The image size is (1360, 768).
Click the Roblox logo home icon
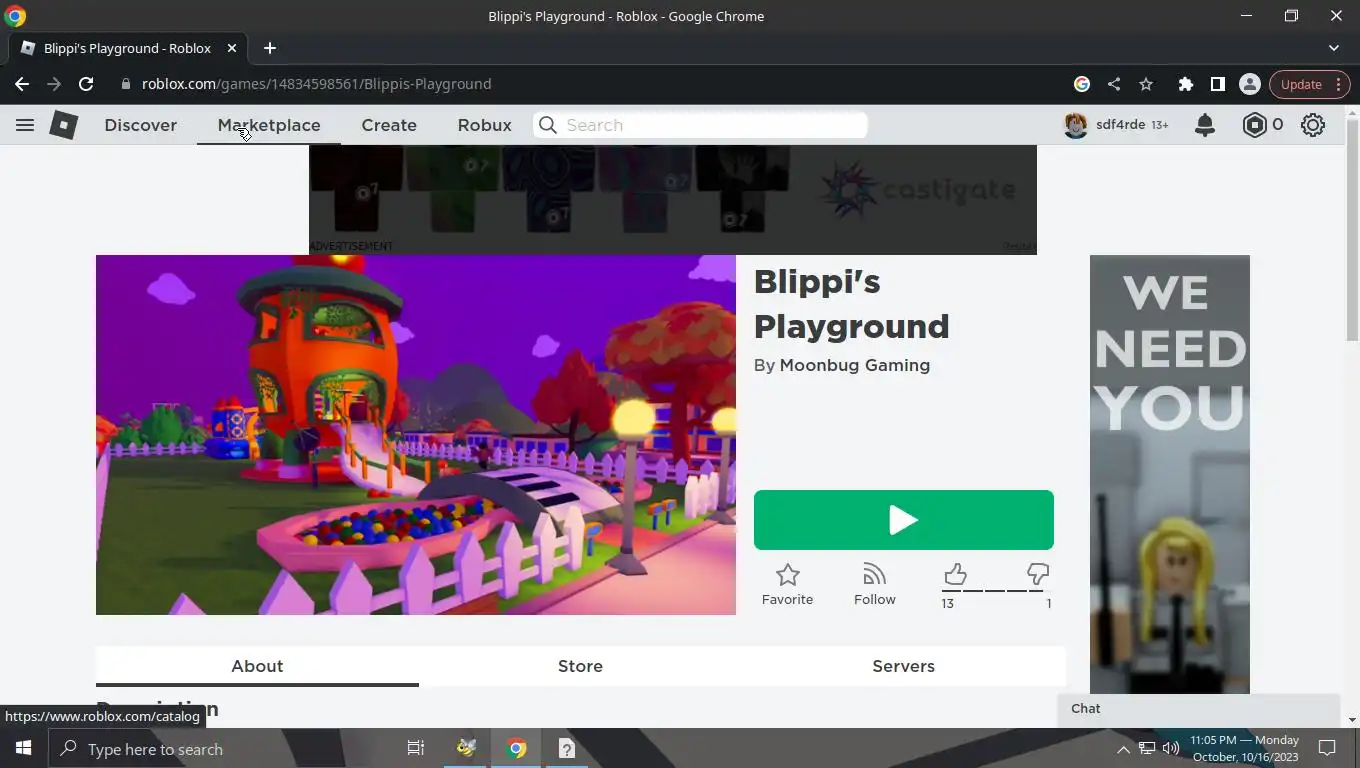(64, 125)
